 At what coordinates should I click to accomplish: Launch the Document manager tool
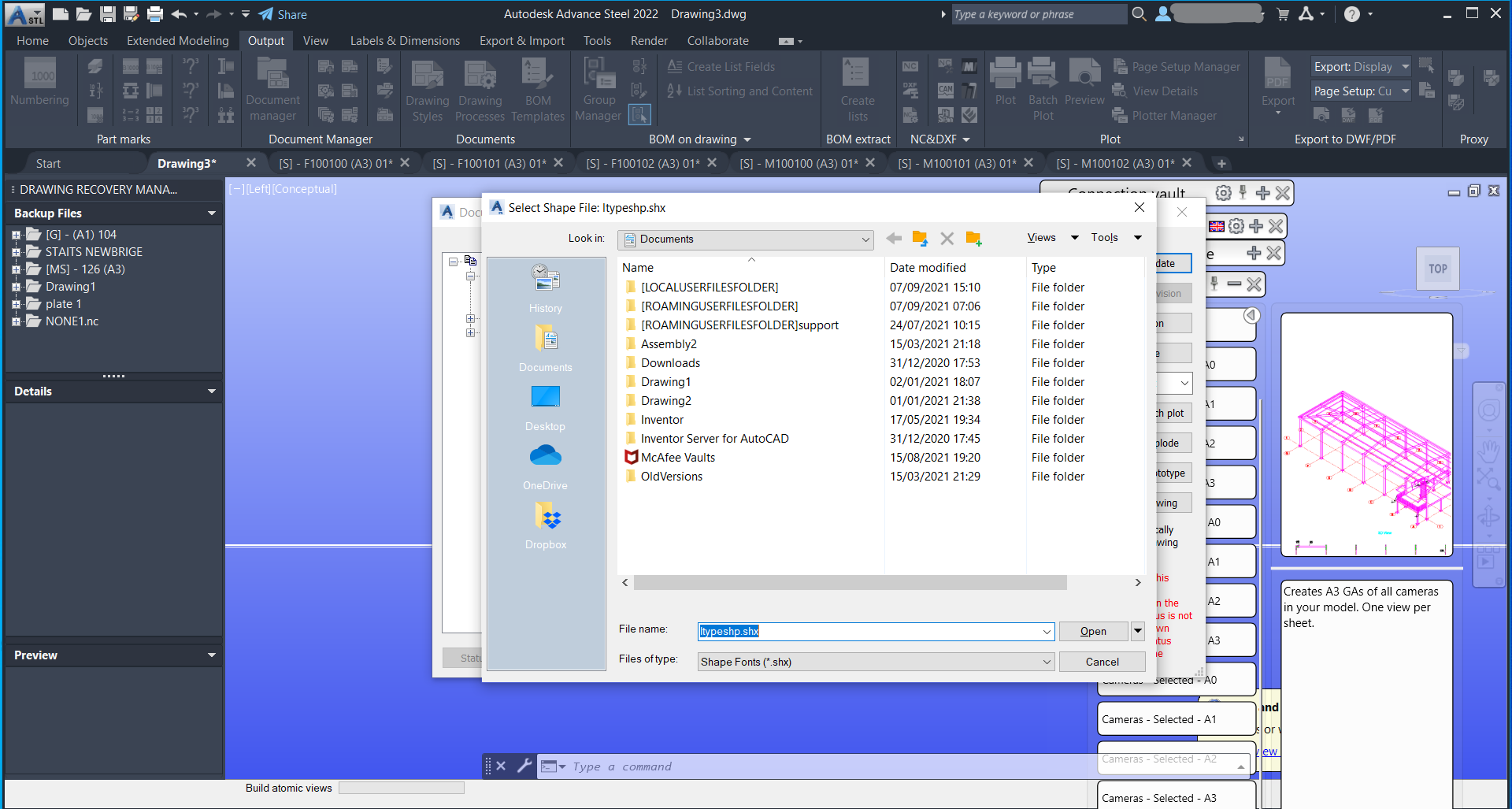(x=272, y=90)
